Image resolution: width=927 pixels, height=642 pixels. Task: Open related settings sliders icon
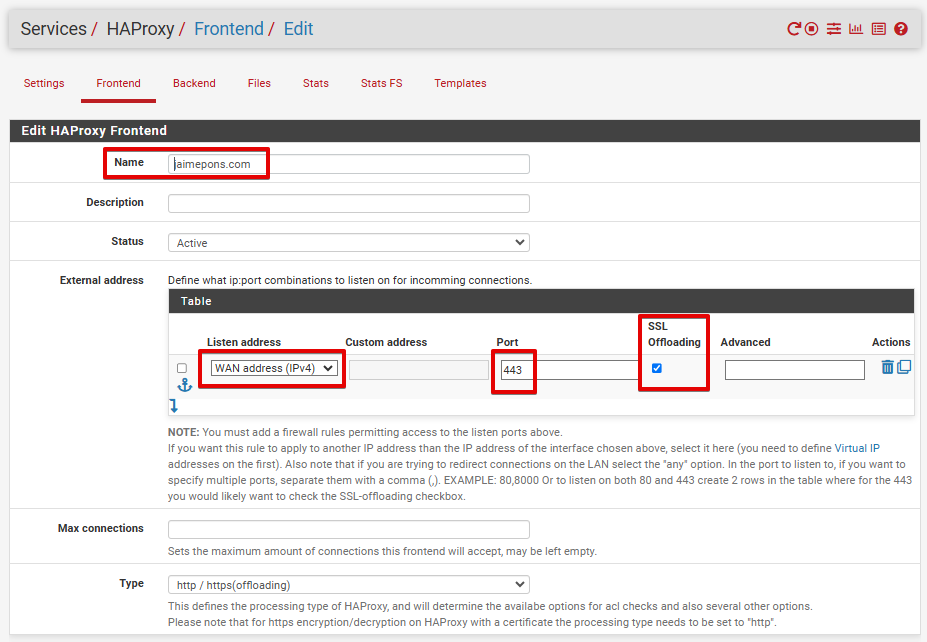(834, 29)
